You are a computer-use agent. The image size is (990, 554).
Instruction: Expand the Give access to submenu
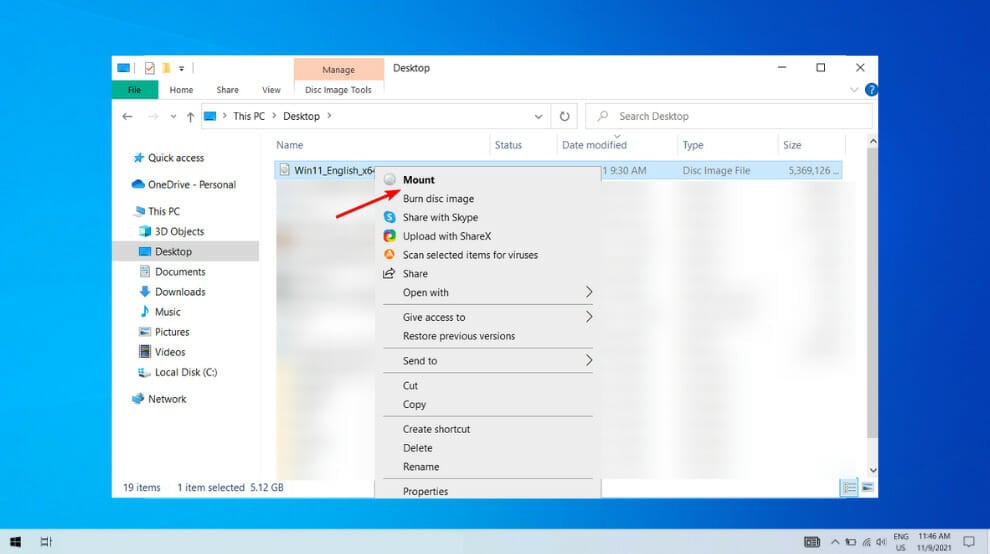point(487,317)
